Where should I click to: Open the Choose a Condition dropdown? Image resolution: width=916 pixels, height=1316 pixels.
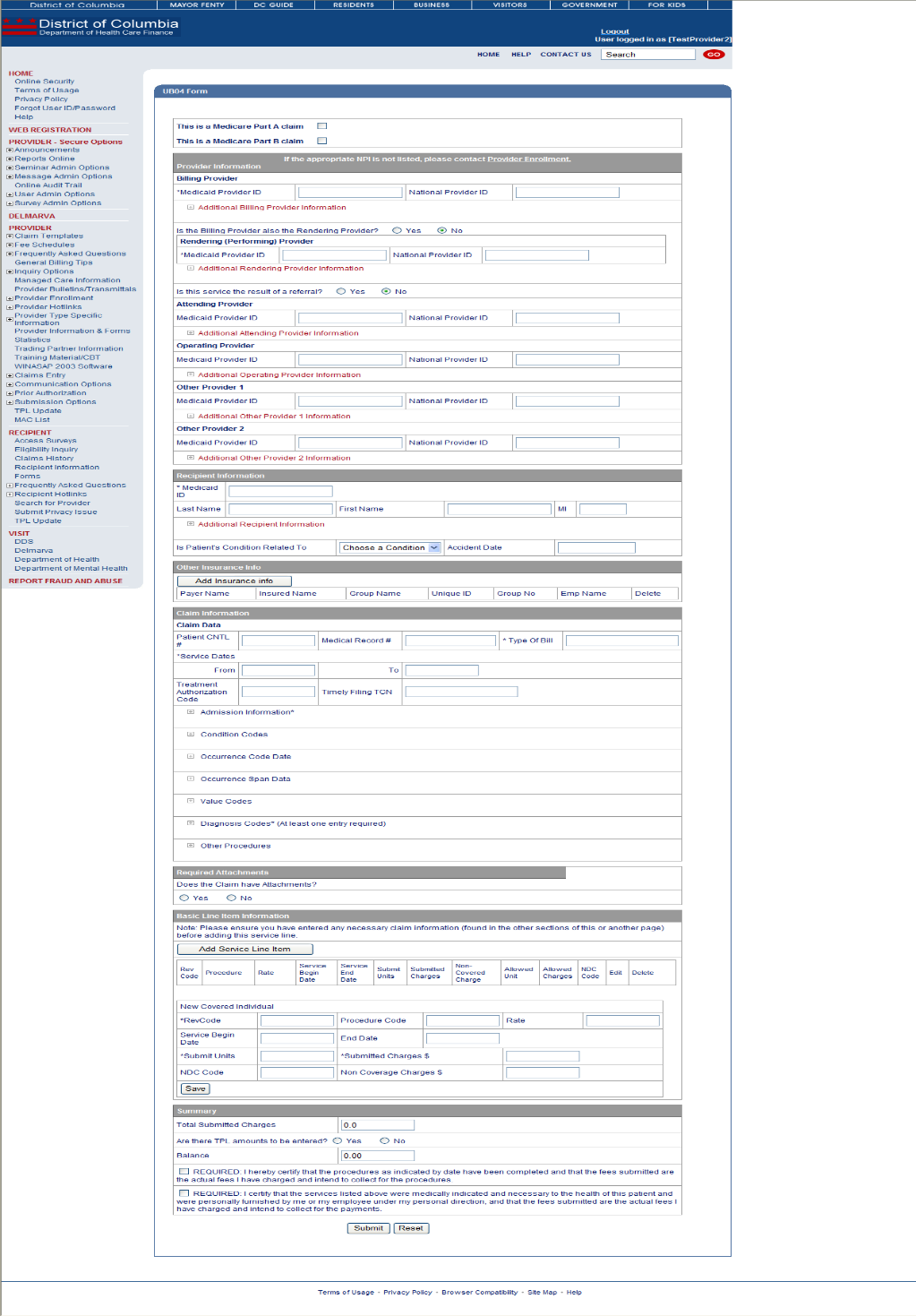point(390,547)
